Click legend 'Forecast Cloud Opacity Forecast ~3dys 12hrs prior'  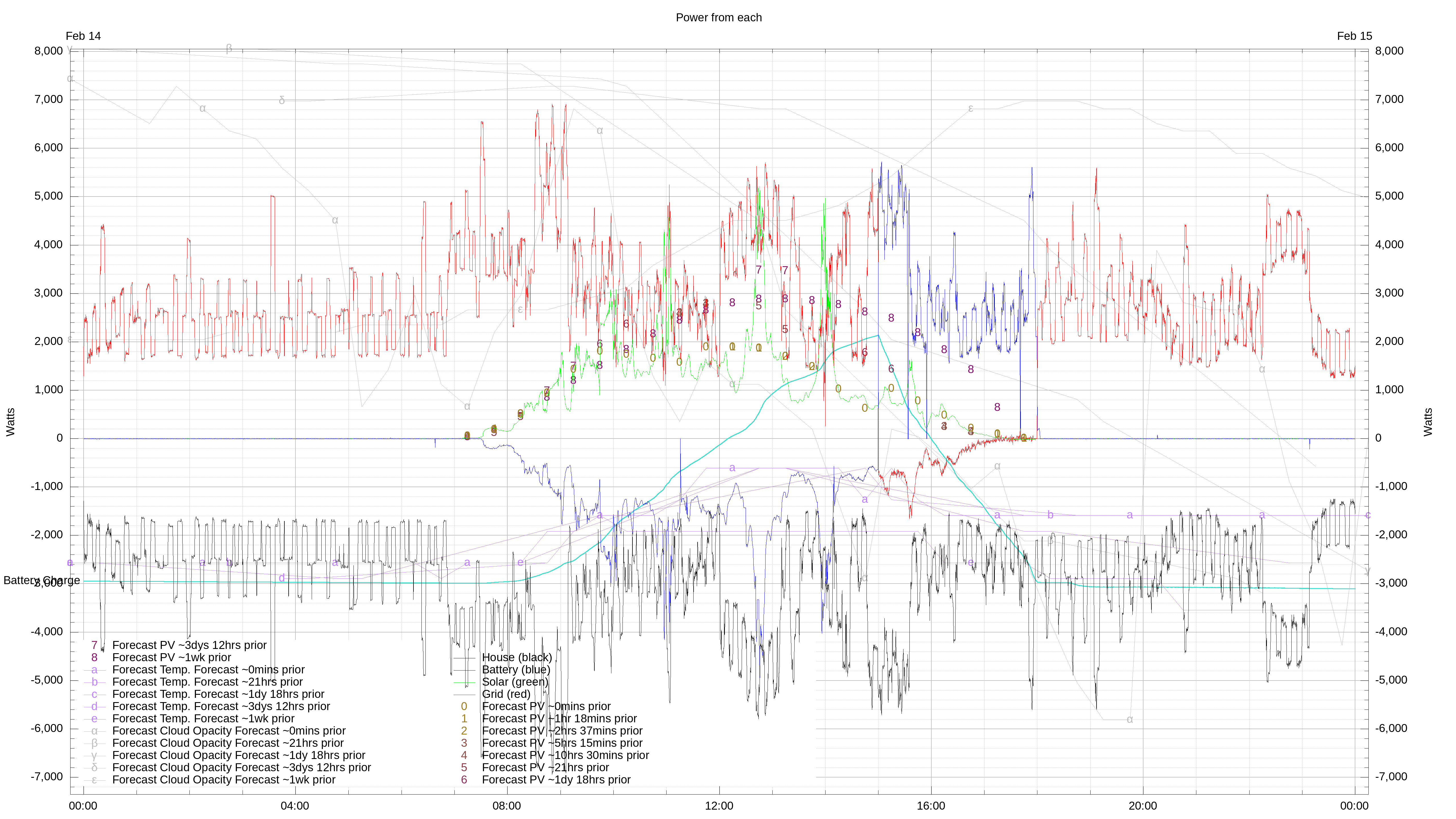pos(241,768)
